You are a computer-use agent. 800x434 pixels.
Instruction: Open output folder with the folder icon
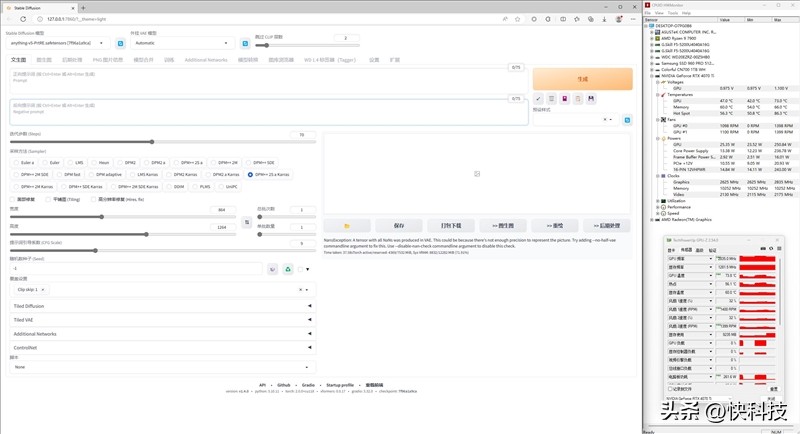[x=346, y=226]
